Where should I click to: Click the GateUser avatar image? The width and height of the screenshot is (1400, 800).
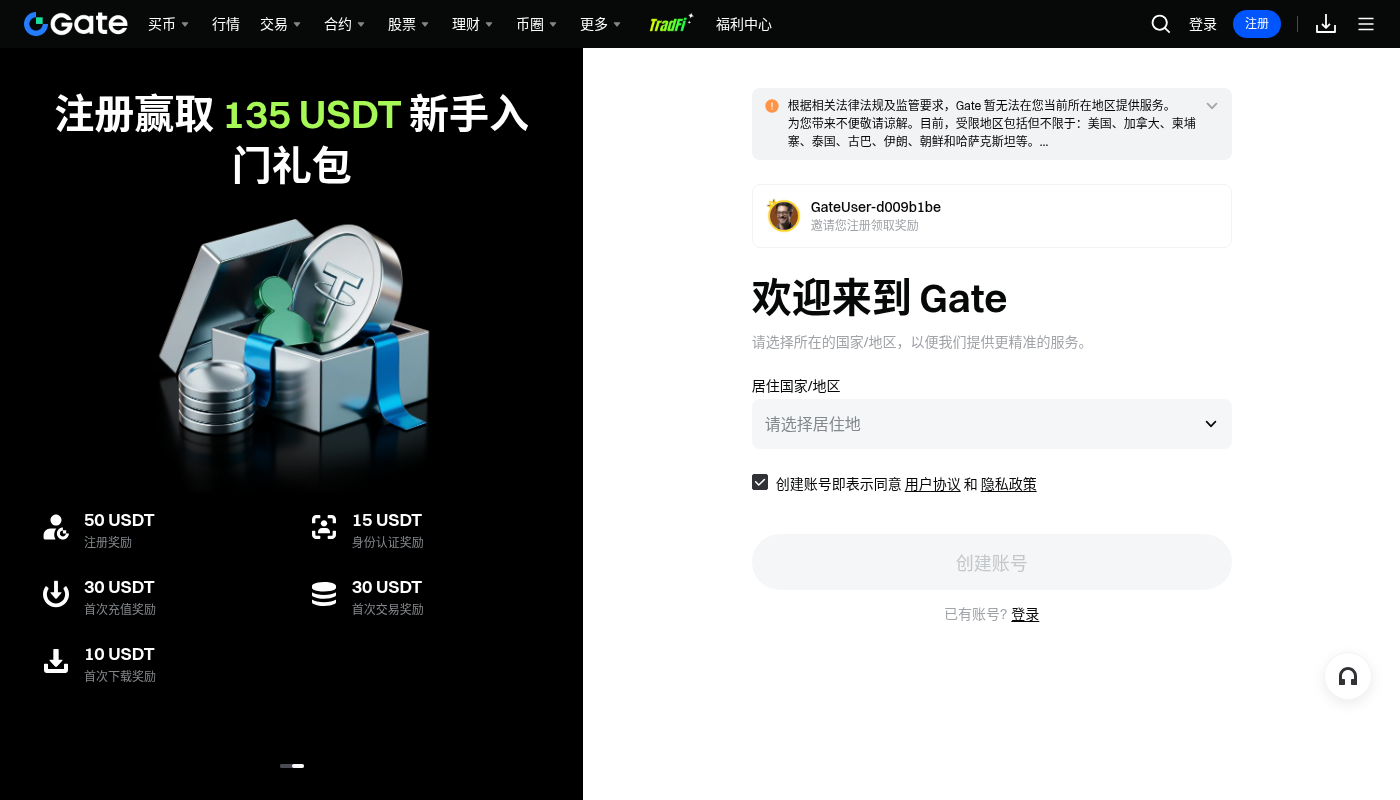(x=784, y=215)
